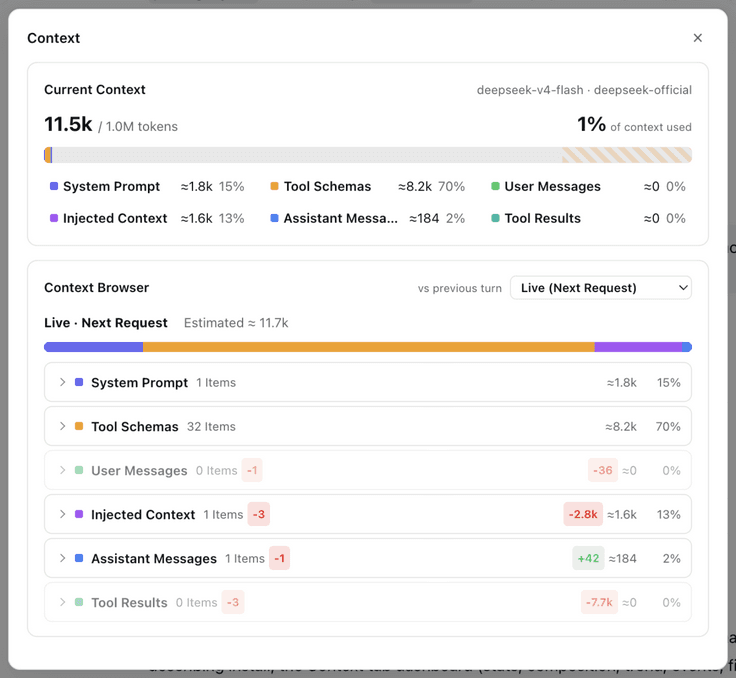Click the blue Assistant Messages legend square
This screenshot has width=736, height=678.
coord(275,218)
